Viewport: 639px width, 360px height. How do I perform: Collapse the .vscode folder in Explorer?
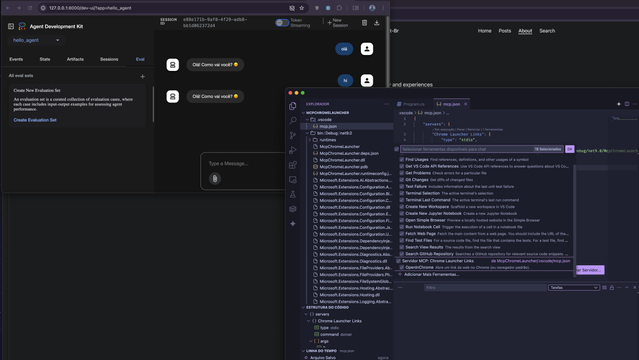tap(308, 119)
